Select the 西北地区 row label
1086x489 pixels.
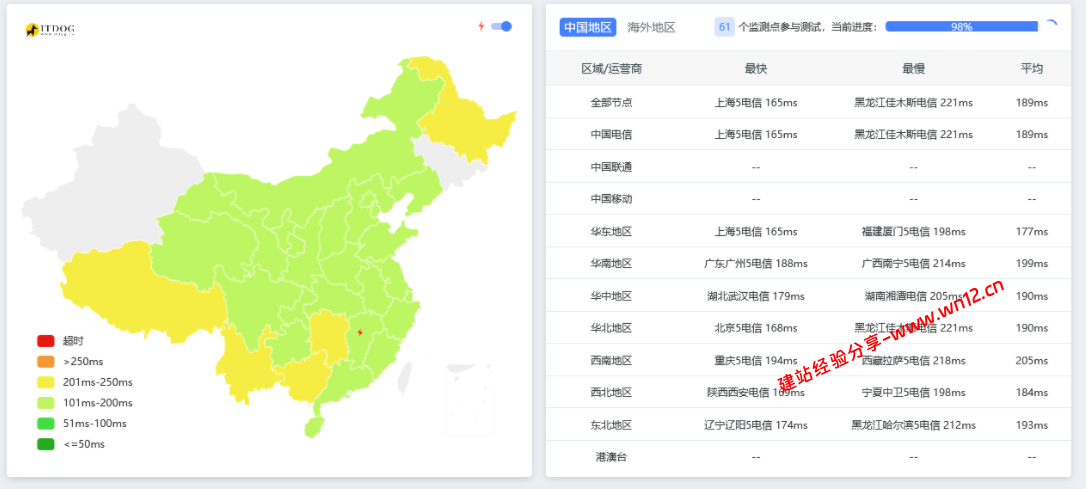click(612, 393)
